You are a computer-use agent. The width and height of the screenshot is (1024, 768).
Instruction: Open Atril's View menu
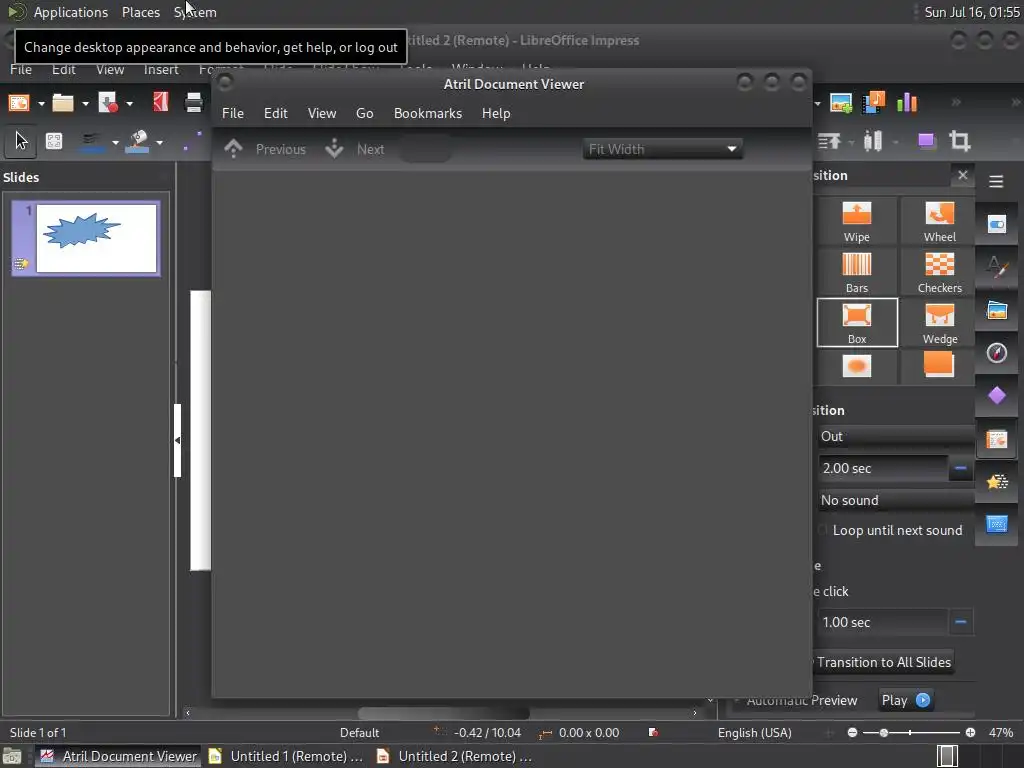point(322,114)
